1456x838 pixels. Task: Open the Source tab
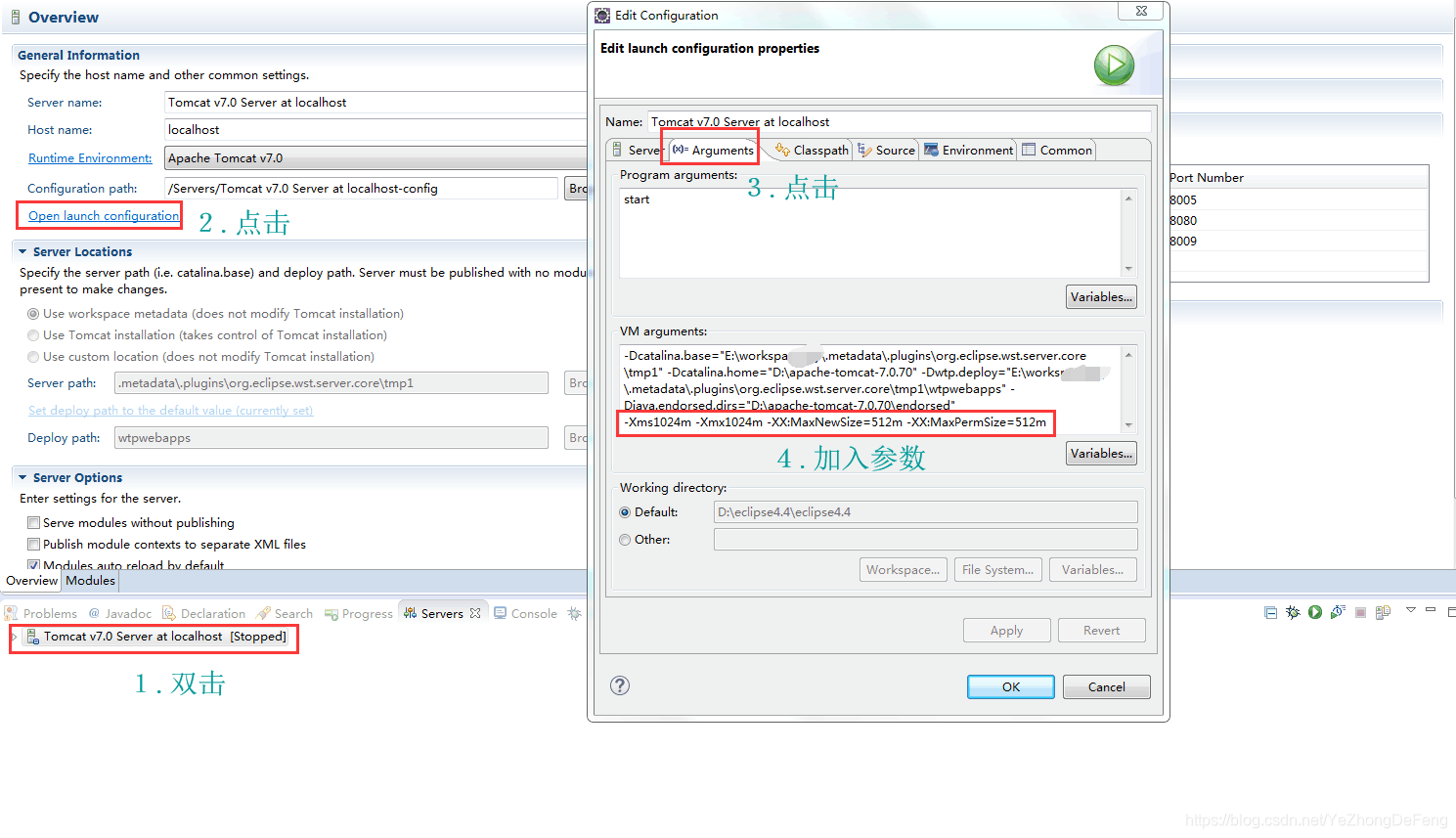point(887,150)
